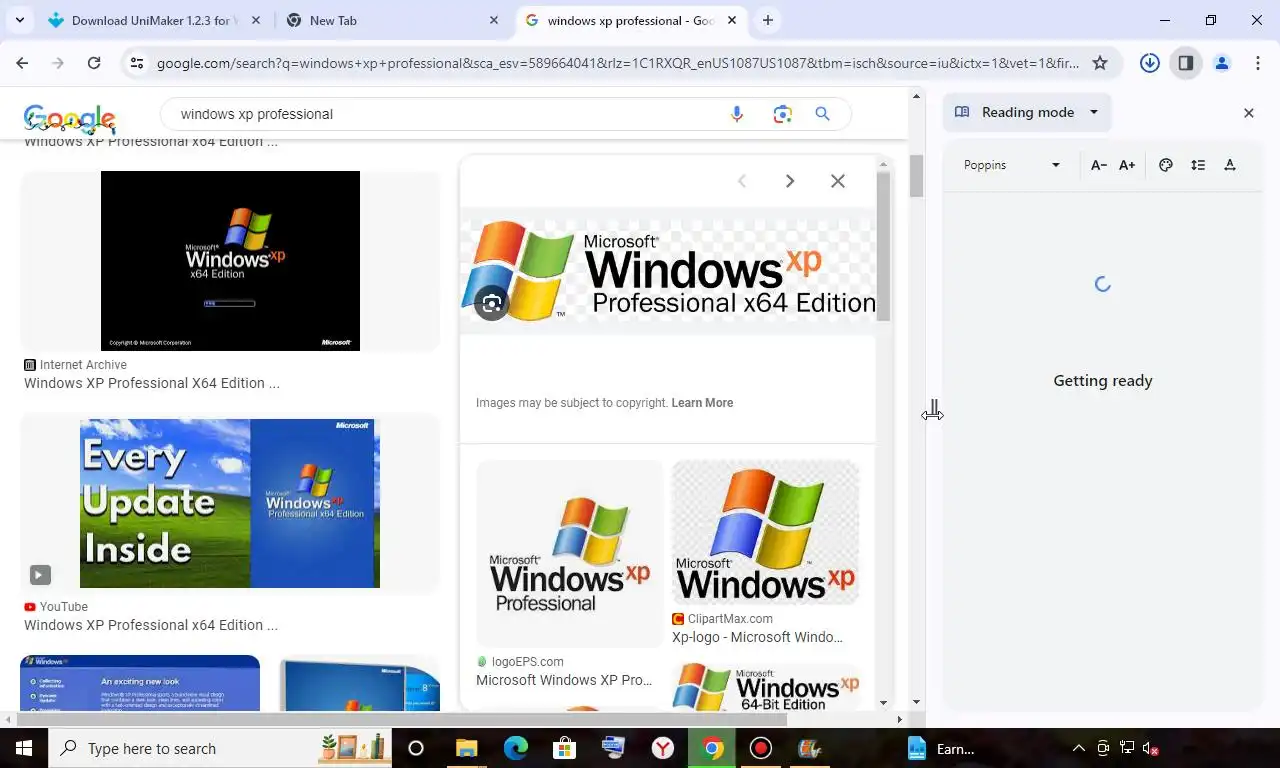Click the blue magnifier search button

[x=823, y=114]
